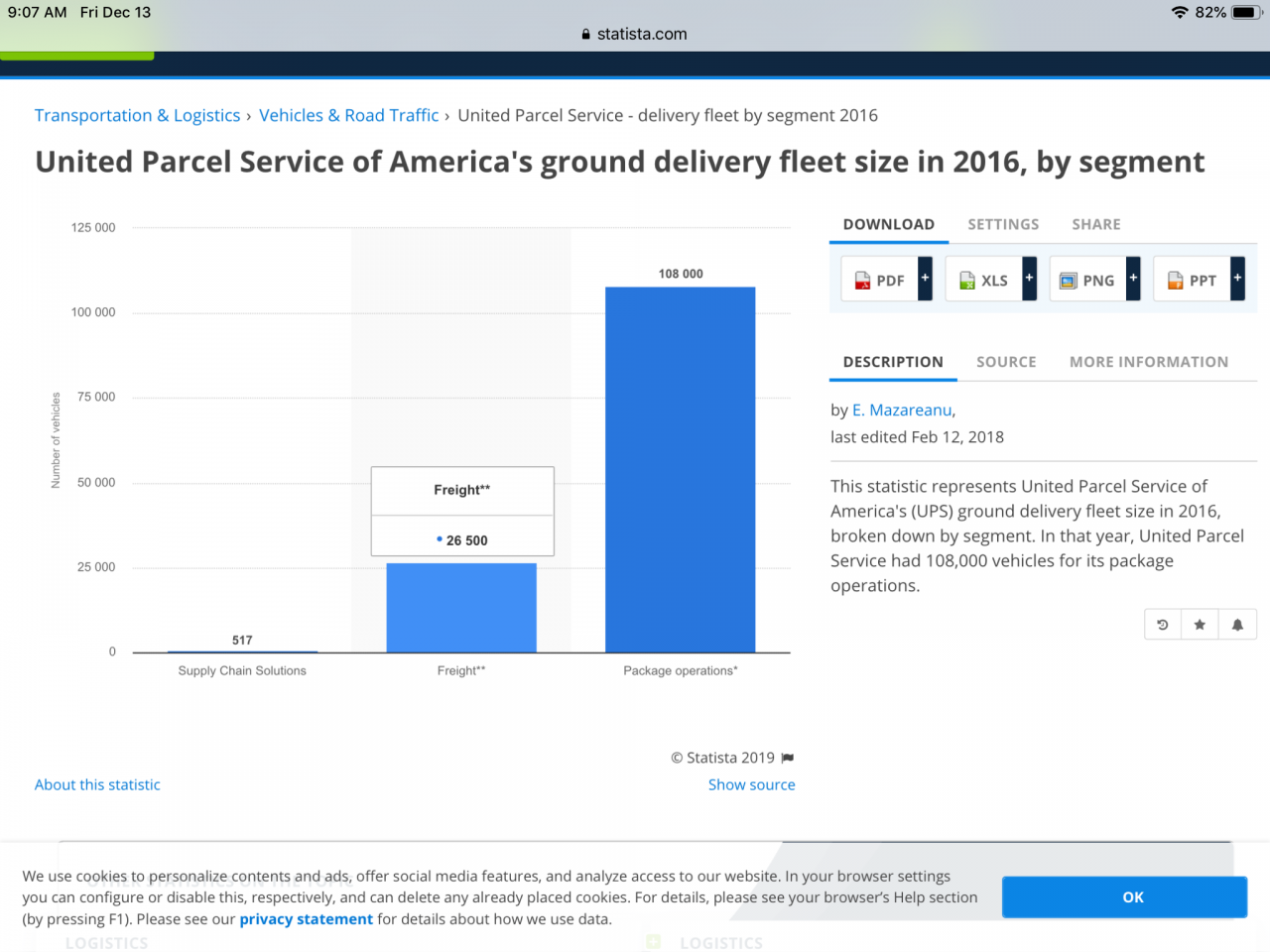The height and width of the screenshot is (952, 1270).
Task: Tap the lock icon in address bar
Action: [586, 34]
